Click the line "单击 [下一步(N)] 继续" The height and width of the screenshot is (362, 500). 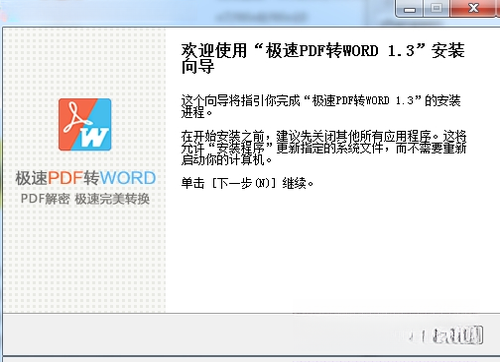pyautogui.click(x=247, y=183)
